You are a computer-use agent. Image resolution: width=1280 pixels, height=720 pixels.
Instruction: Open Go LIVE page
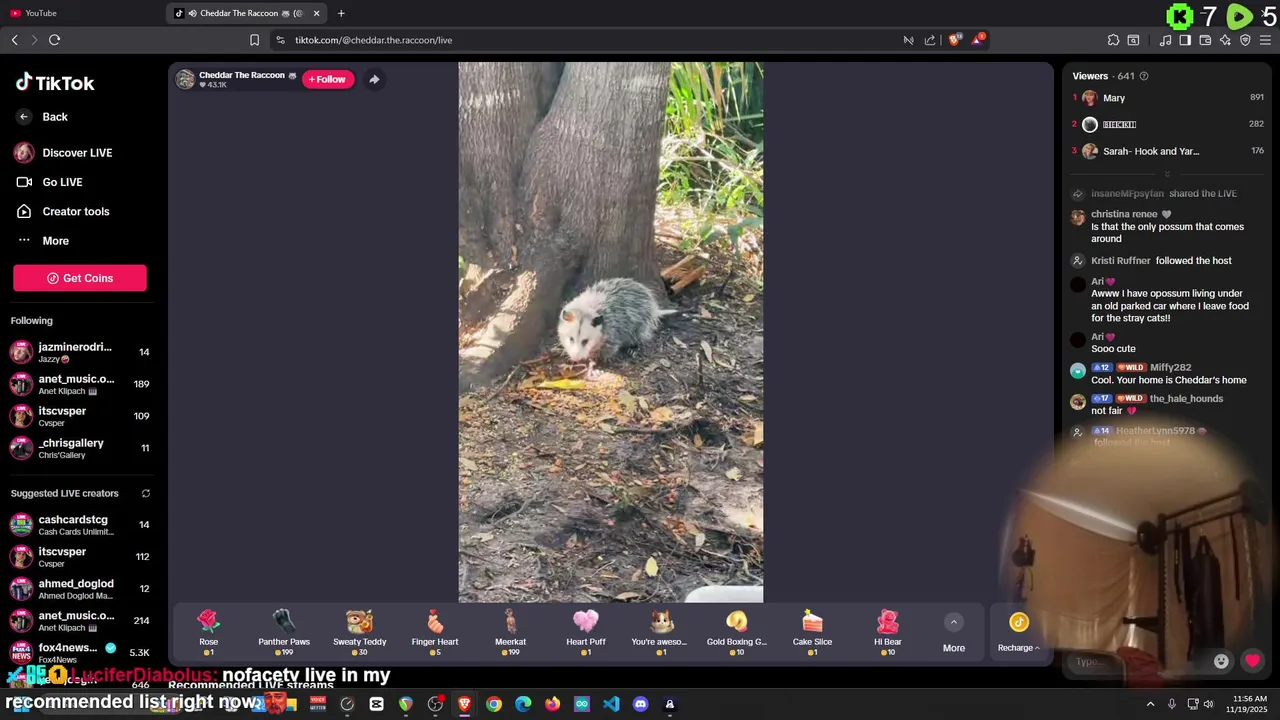pyautogui.click(x=49, y=182)
